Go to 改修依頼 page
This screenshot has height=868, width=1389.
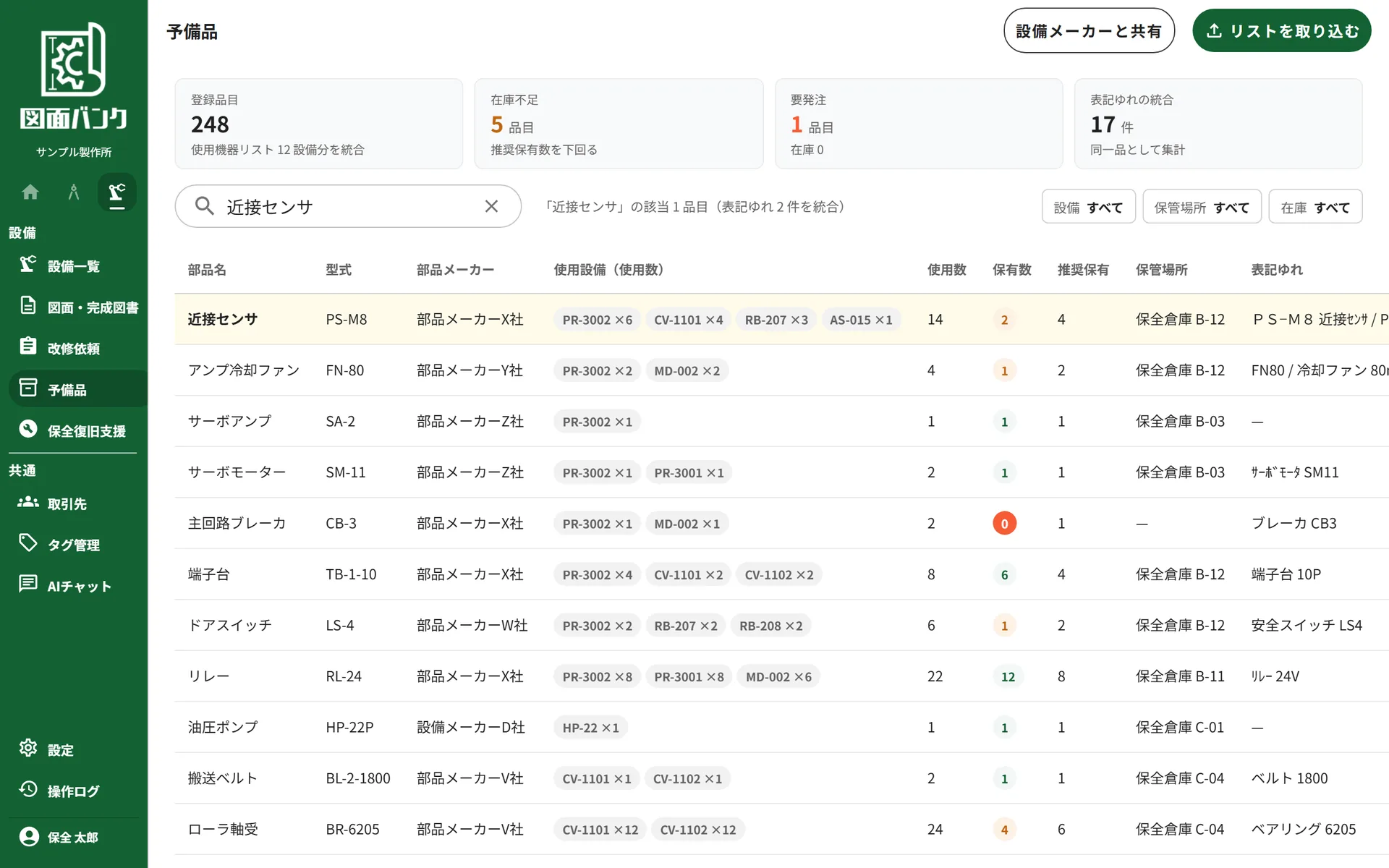click(74, 349)
